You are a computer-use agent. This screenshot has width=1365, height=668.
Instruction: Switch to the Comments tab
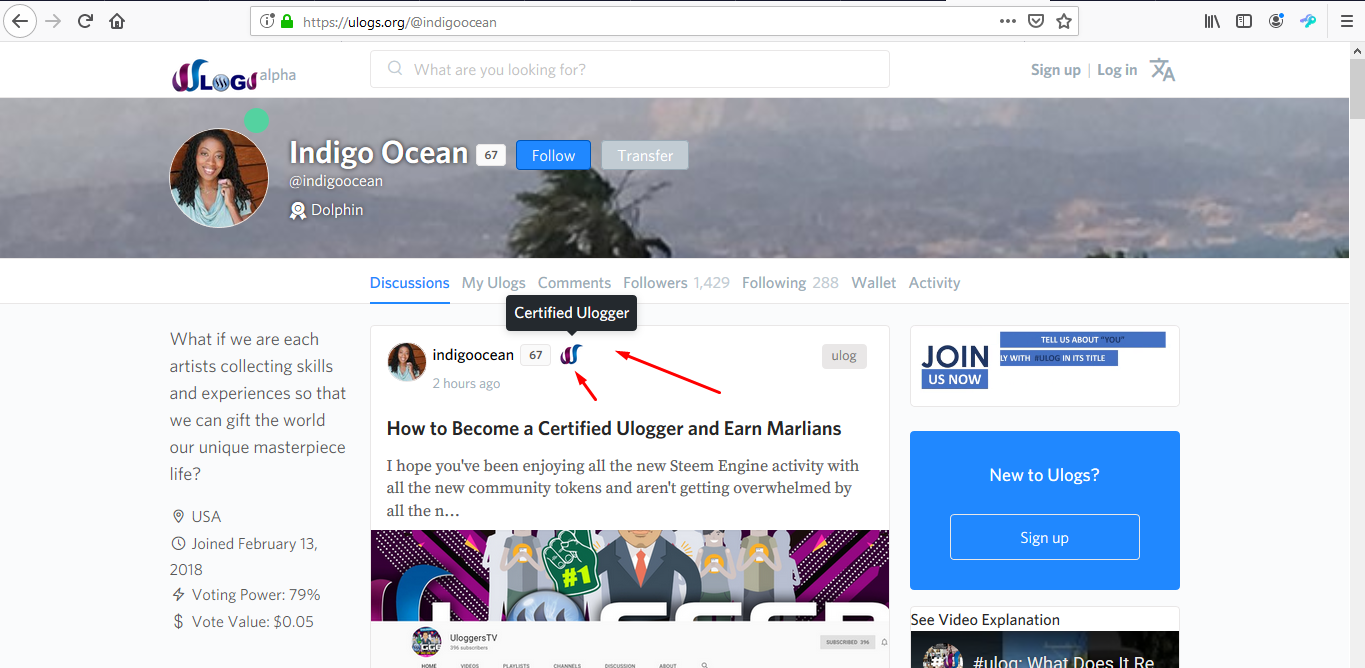(x=574, y=283)
